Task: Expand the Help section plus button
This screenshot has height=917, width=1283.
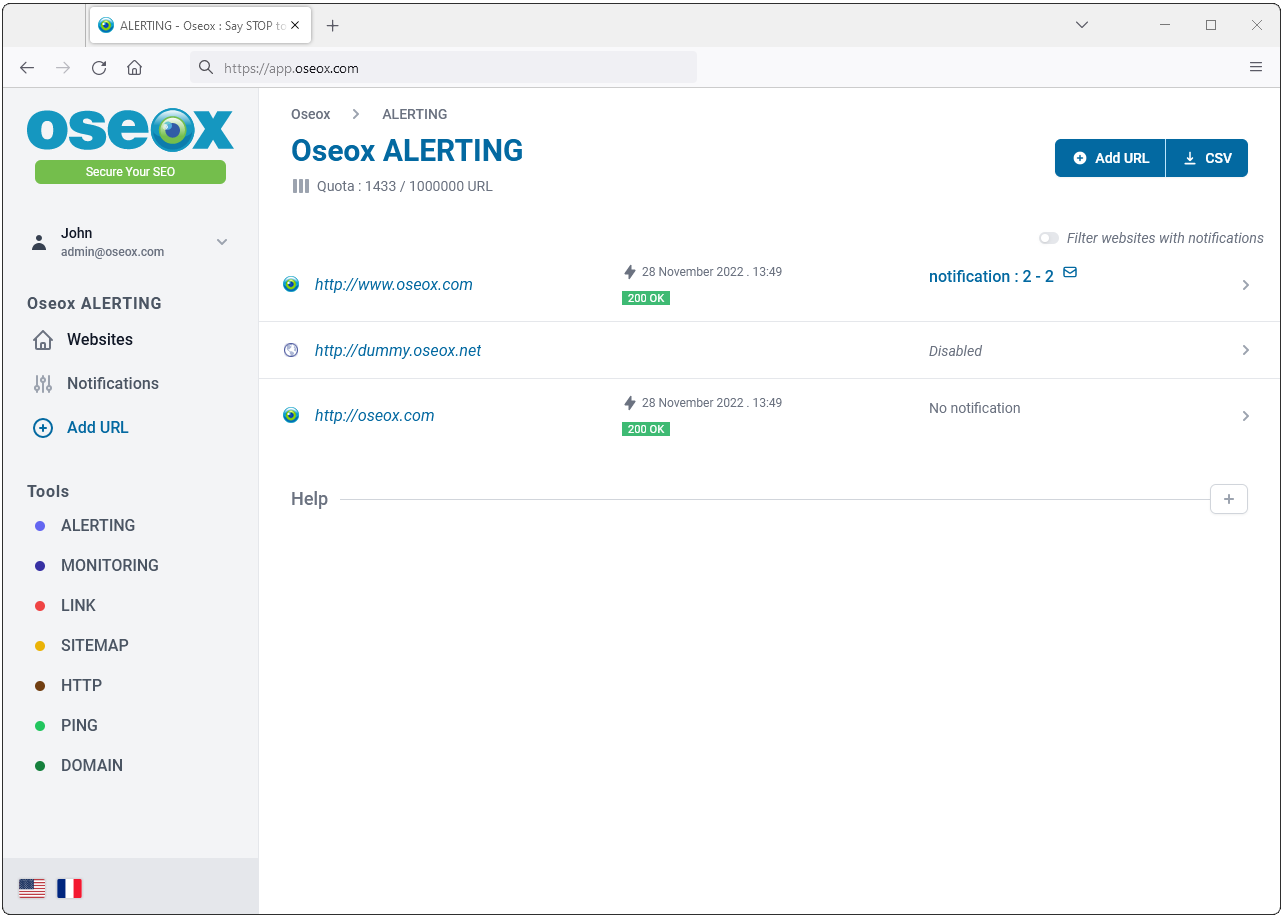Action: pyautogui.click(x=1229, y=499)
